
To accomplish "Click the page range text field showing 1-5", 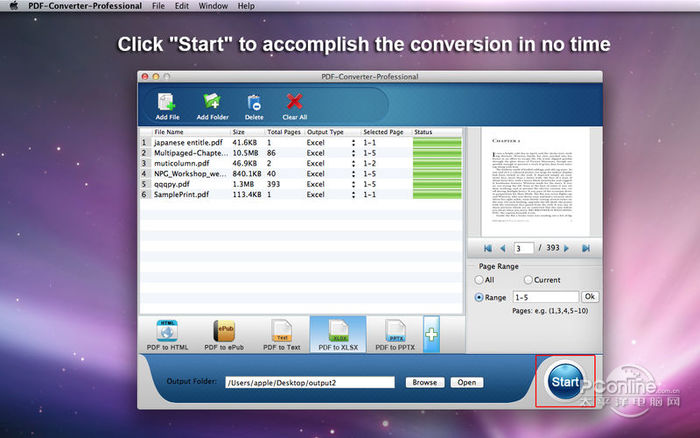I will point(546,297).
